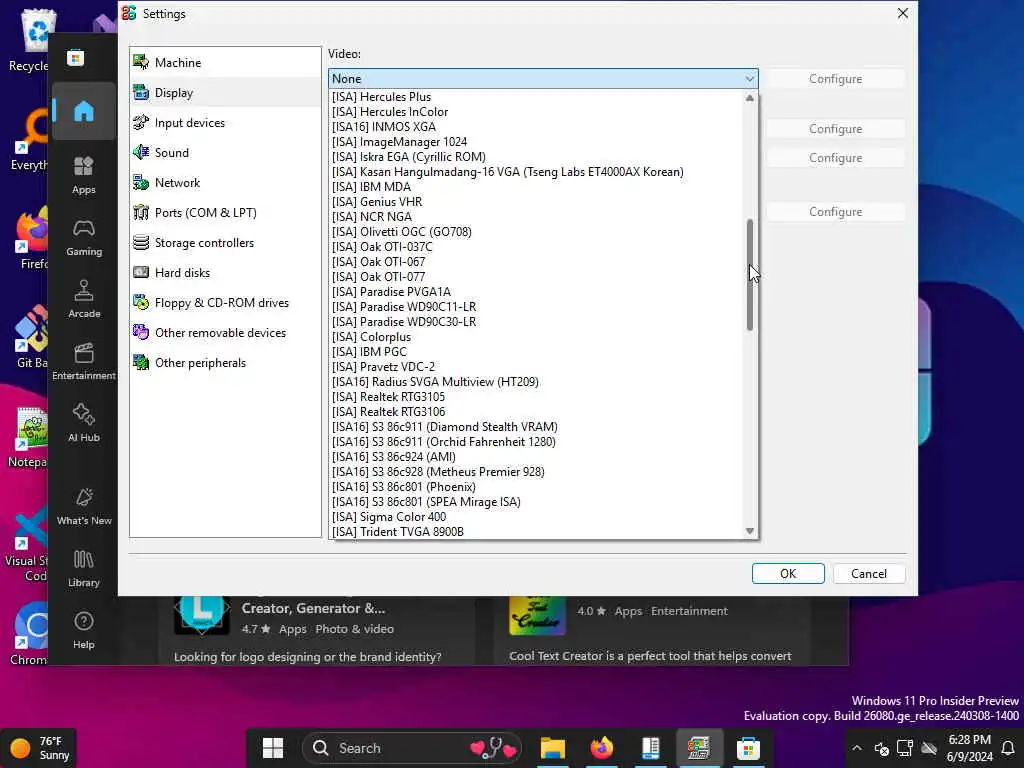Image resolution: width=1024 pixels, height=768 pixels.
Task: Show hidden system tray icons
Action: pos(857,748)
